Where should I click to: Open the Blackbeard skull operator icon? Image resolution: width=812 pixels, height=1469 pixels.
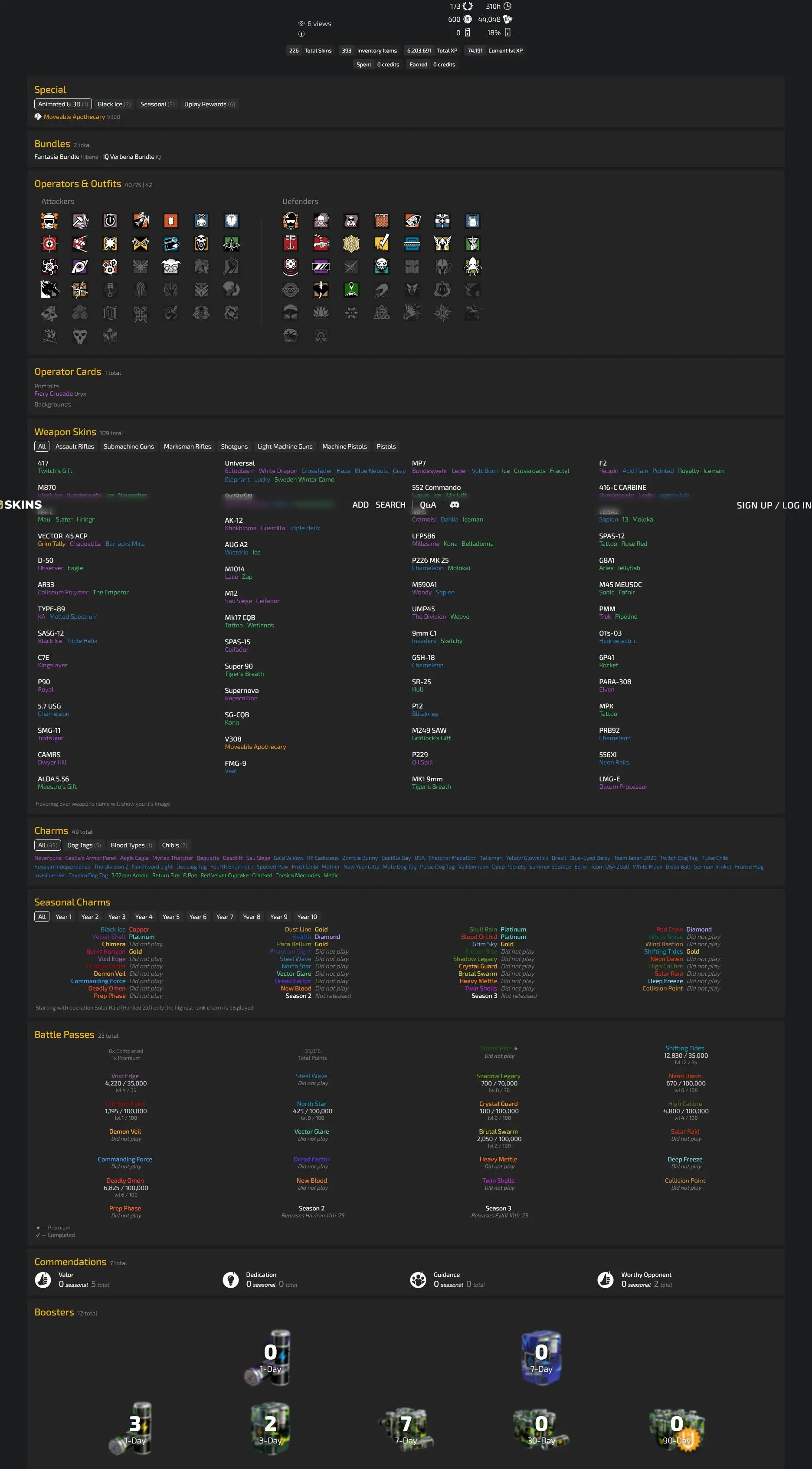(x=201, y=243)
